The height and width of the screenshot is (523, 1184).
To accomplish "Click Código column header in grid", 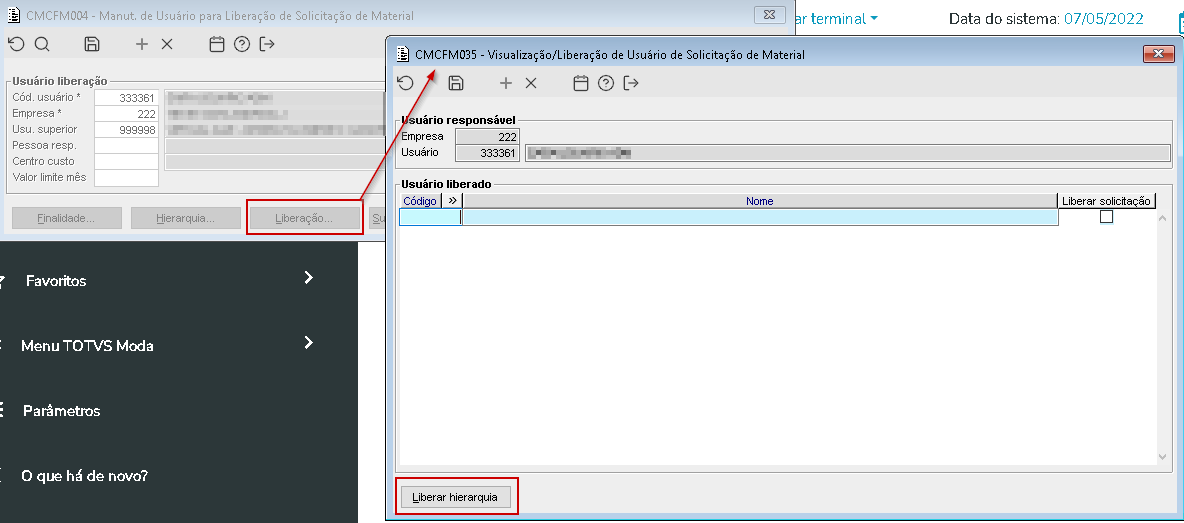I will pyautogui.click(x=421, y=201).
